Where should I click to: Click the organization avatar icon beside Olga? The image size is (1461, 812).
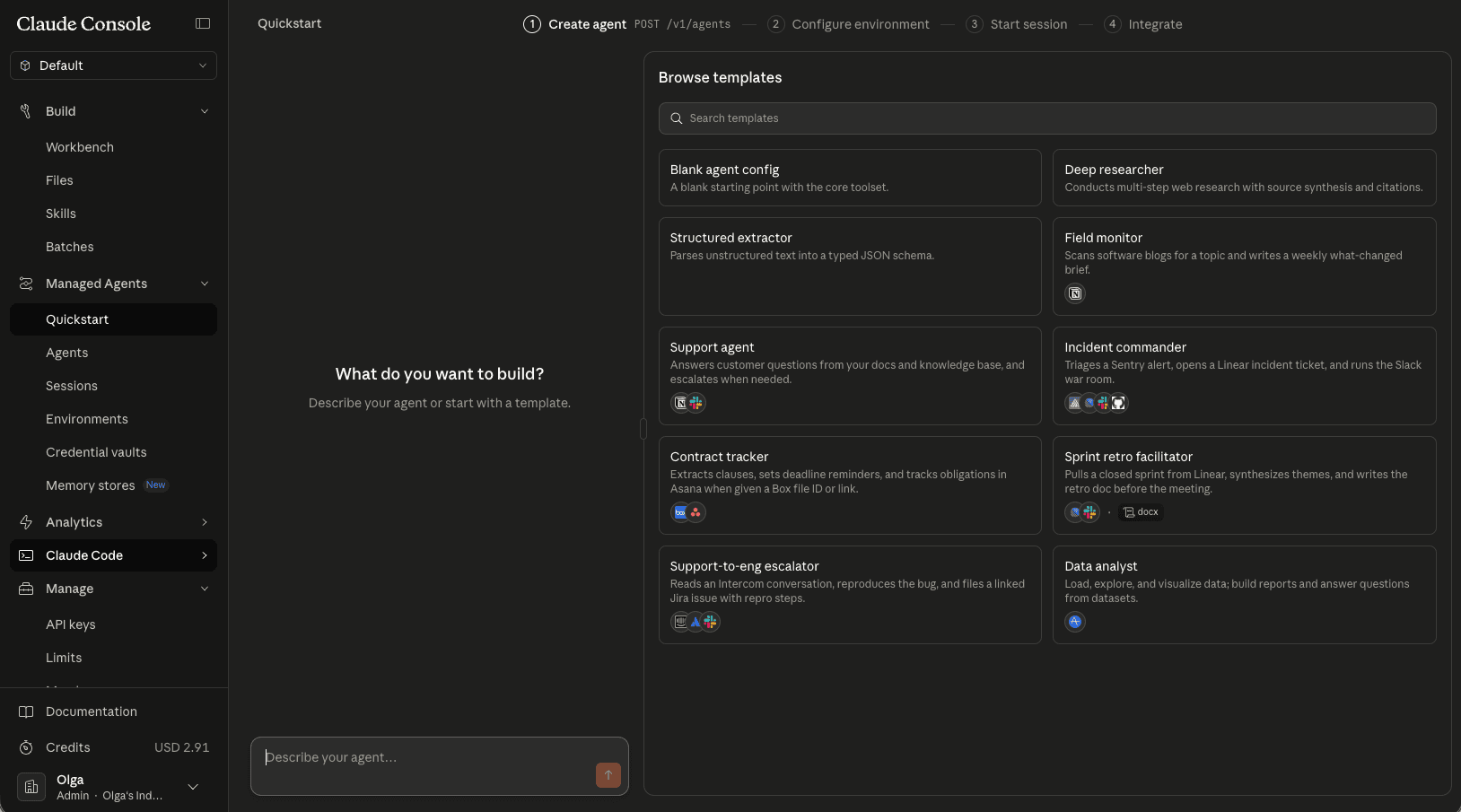pyautogui.click(x=31, y=787)
